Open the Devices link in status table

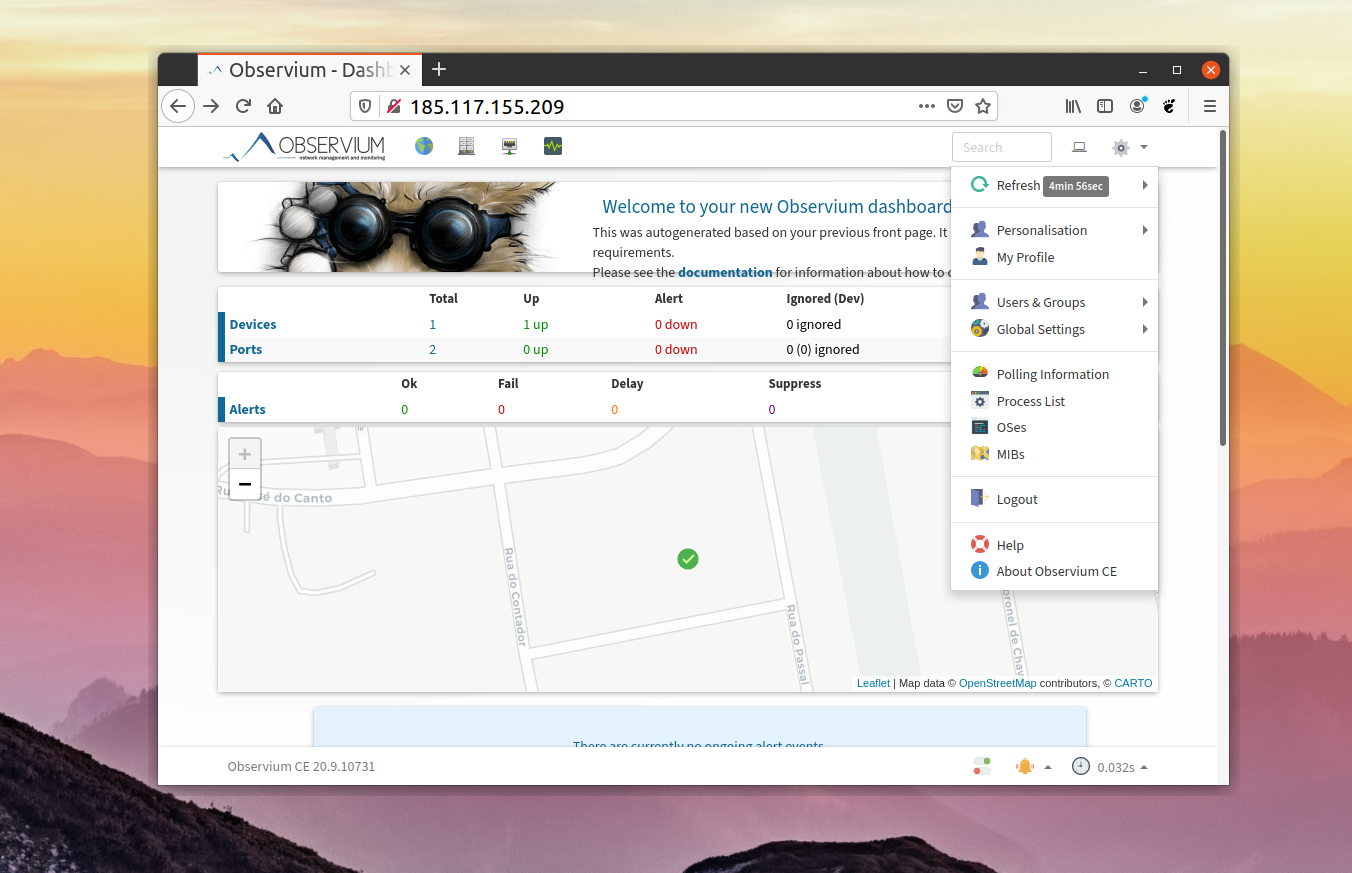253,324
